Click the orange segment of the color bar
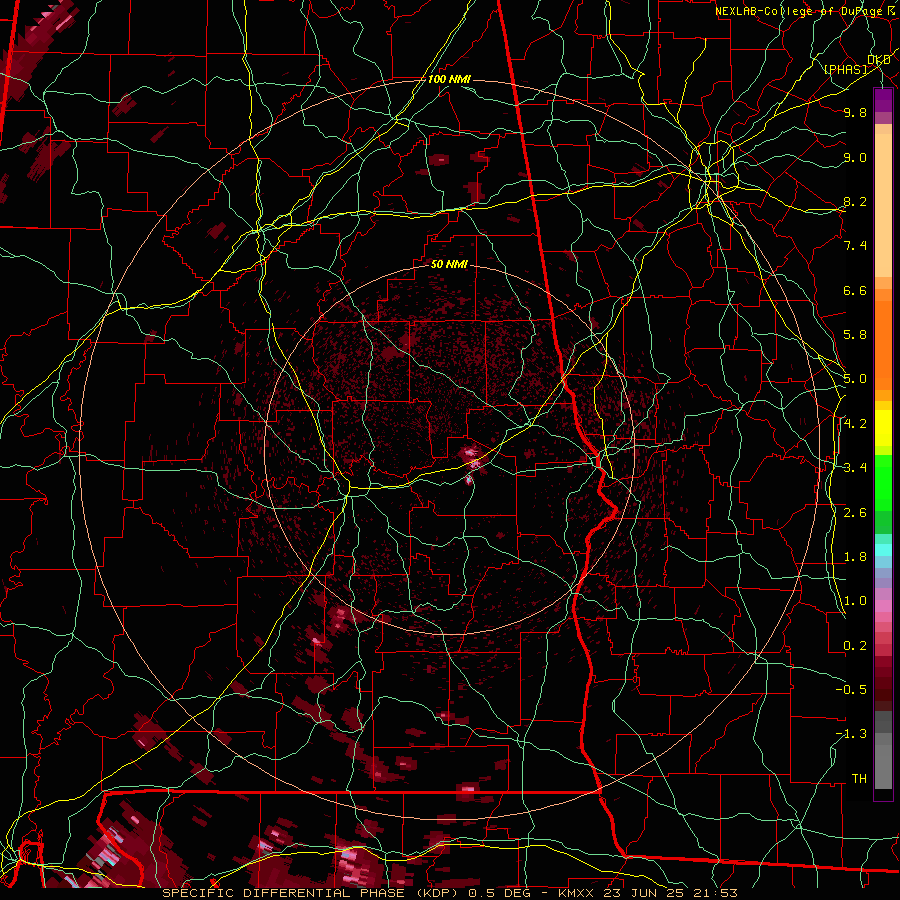Viewport: 900px width, 900px height. 883,344
